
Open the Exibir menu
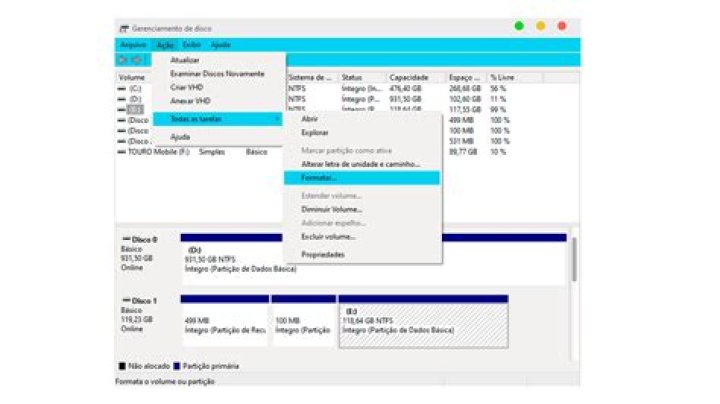(x=191, y=45)
